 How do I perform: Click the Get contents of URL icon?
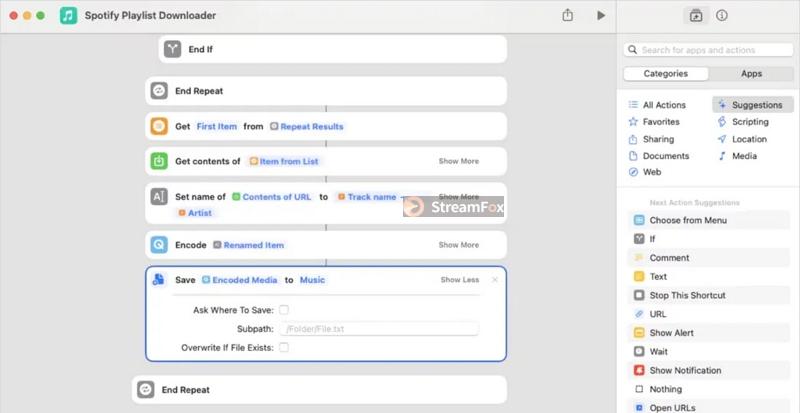point(159,161)
